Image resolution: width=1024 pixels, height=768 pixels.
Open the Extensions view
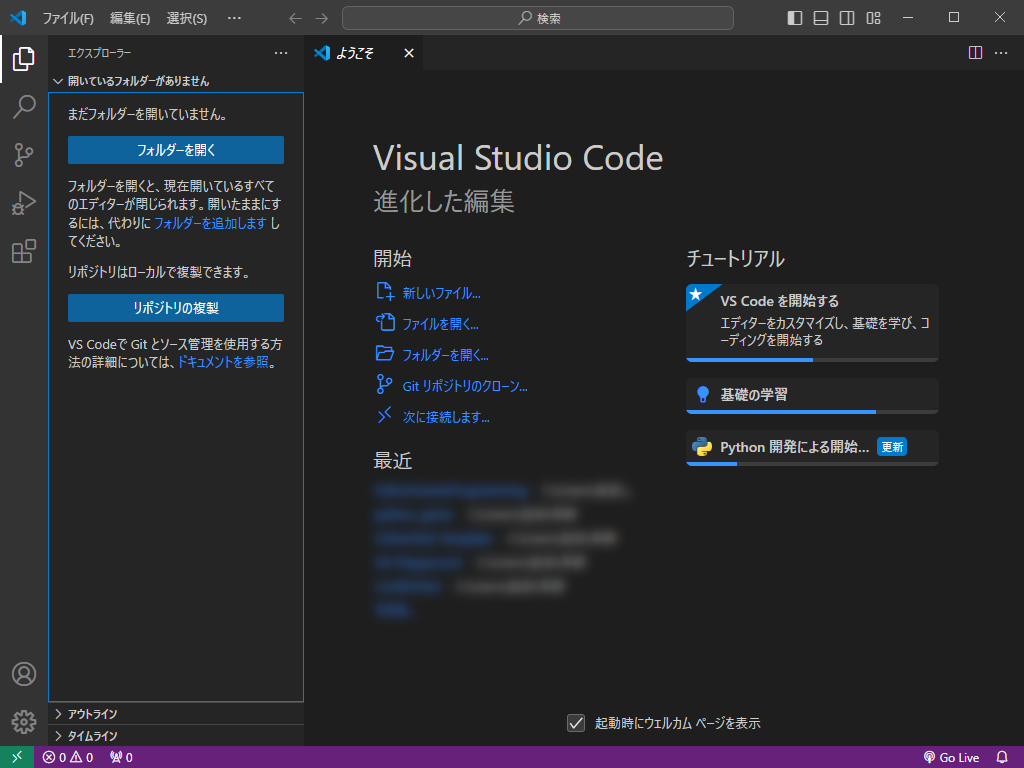(x=24, y=251)
